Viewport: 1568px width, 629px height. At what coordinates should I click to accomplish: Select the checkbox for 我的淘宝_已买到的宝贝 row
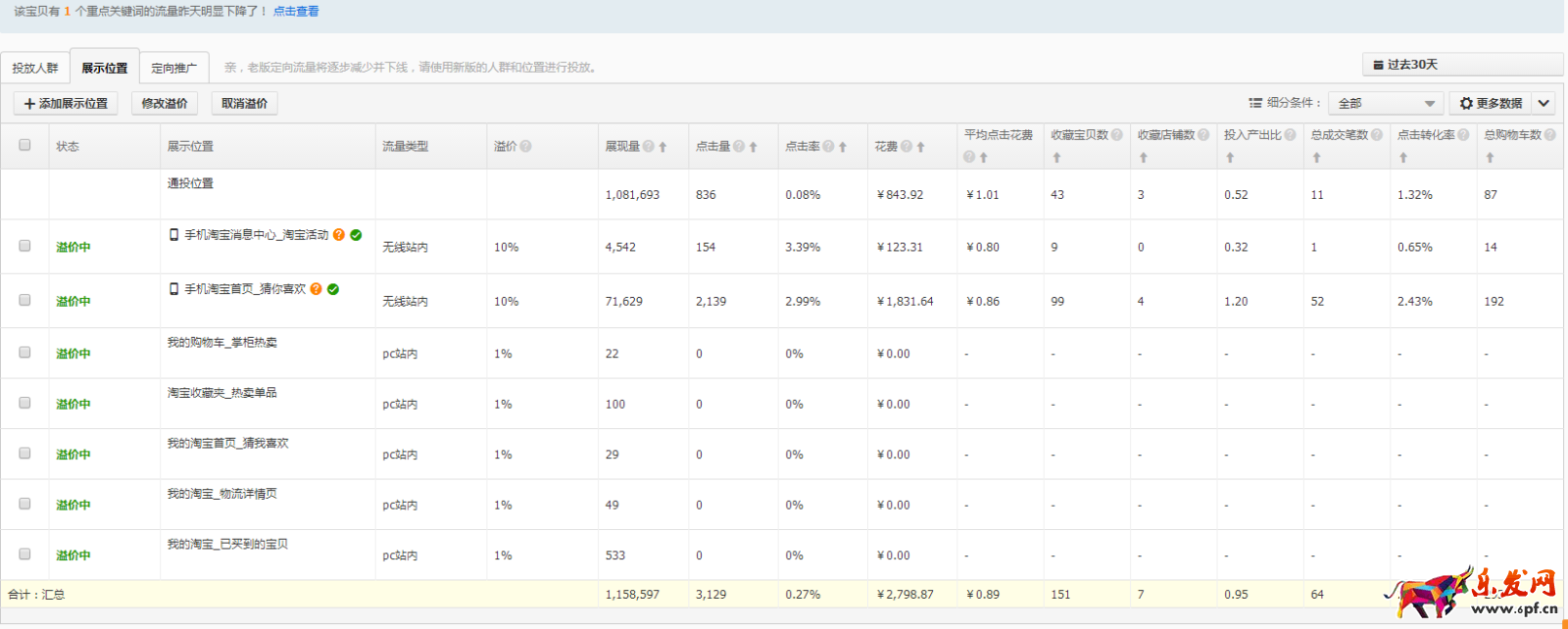24,555
